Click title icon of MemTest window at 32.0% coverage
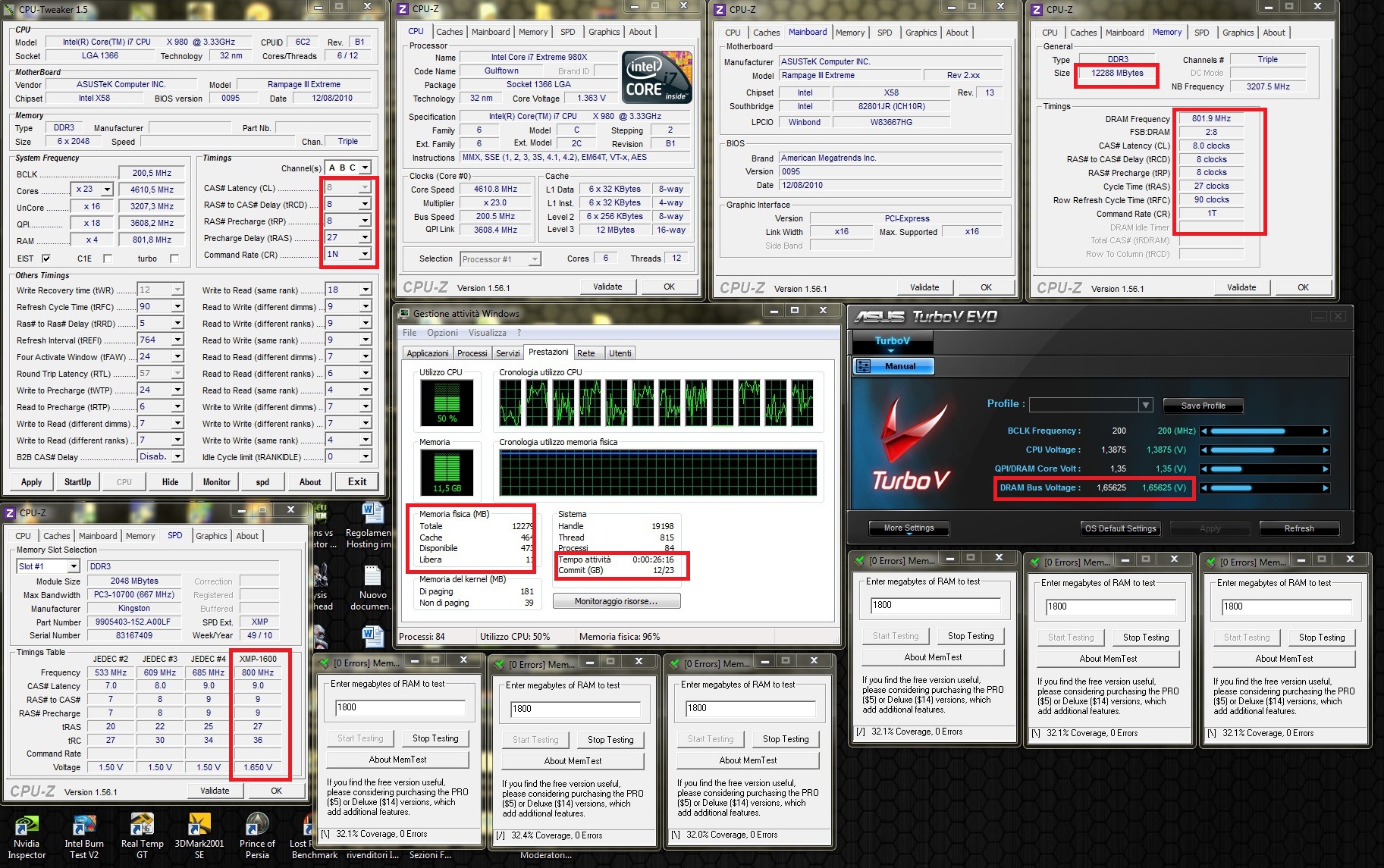This screenshot has width=1384, height=868. (674, 663)
